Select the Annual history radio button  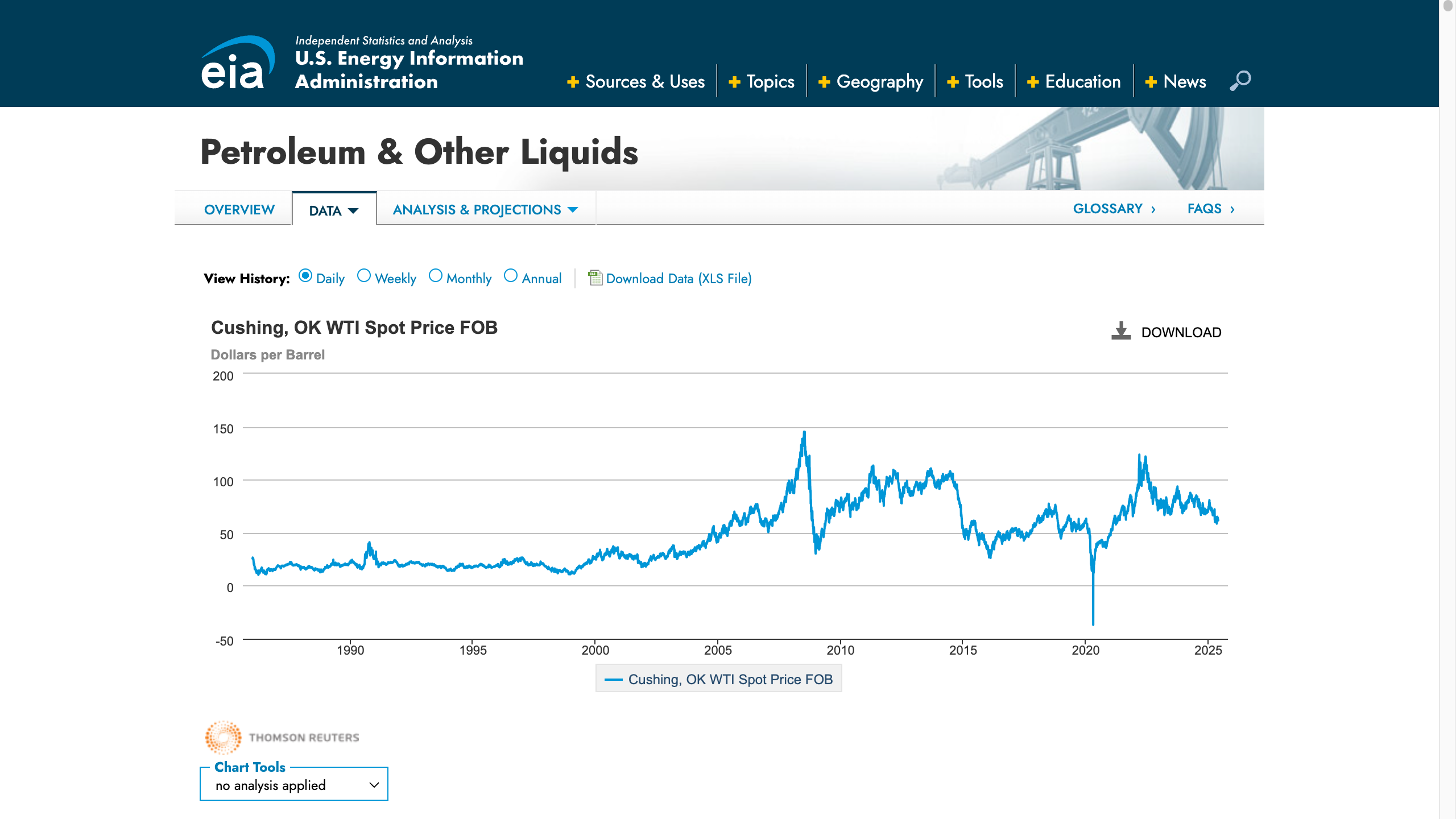tap(511, 276)
